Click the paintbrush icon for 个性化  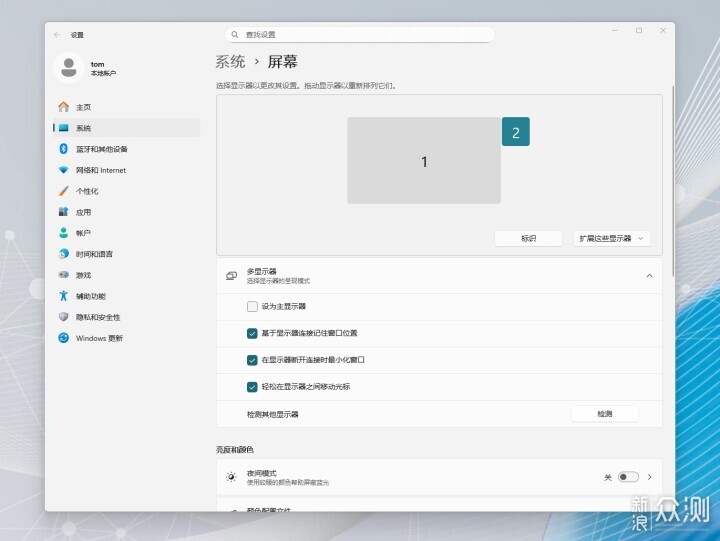point(63,191)
